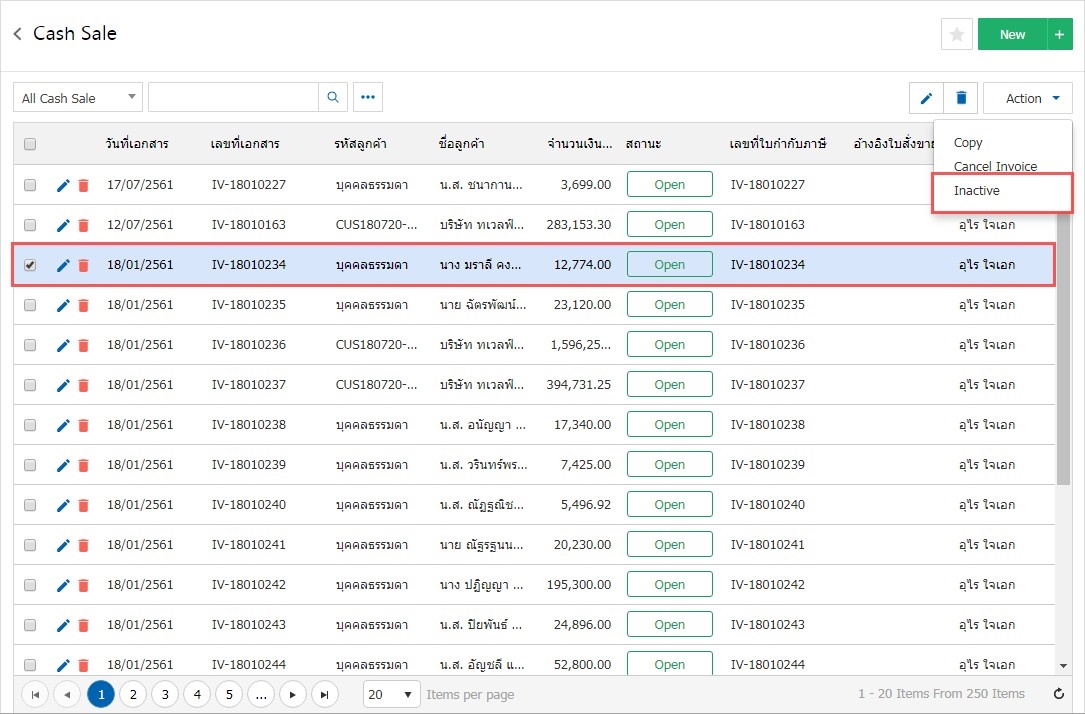Click Open status of IV-18010240

[670, 504]
